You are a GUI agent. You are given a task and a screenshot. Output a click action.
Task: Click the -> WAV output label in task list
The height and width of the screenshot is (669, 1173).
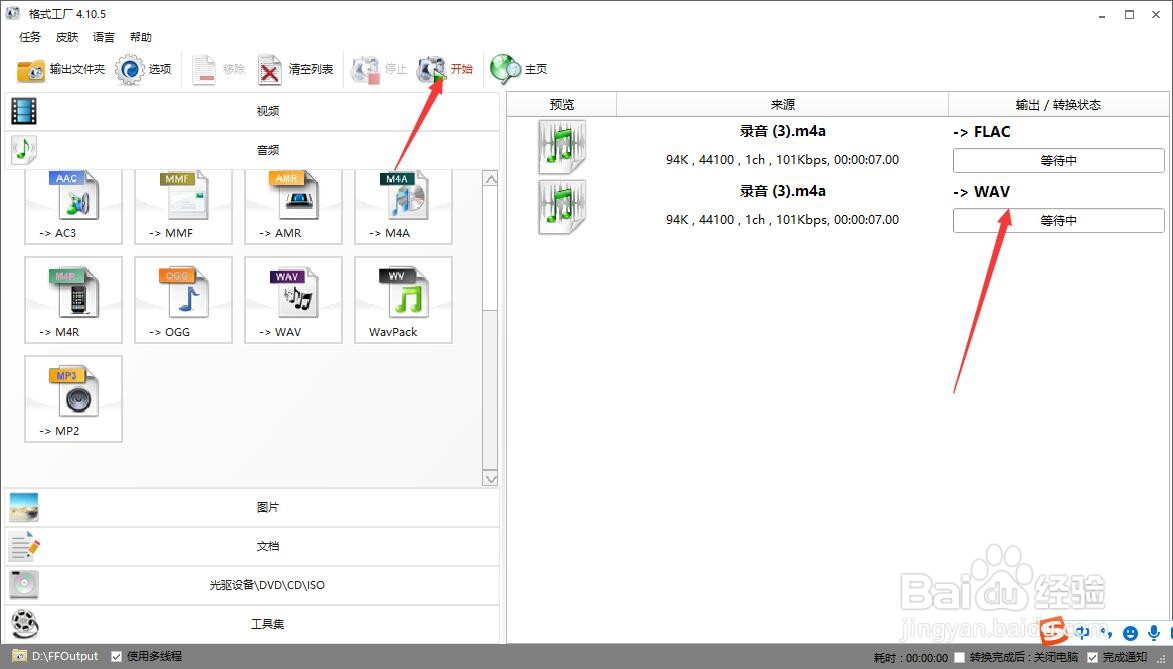click(x=981, y=192)
